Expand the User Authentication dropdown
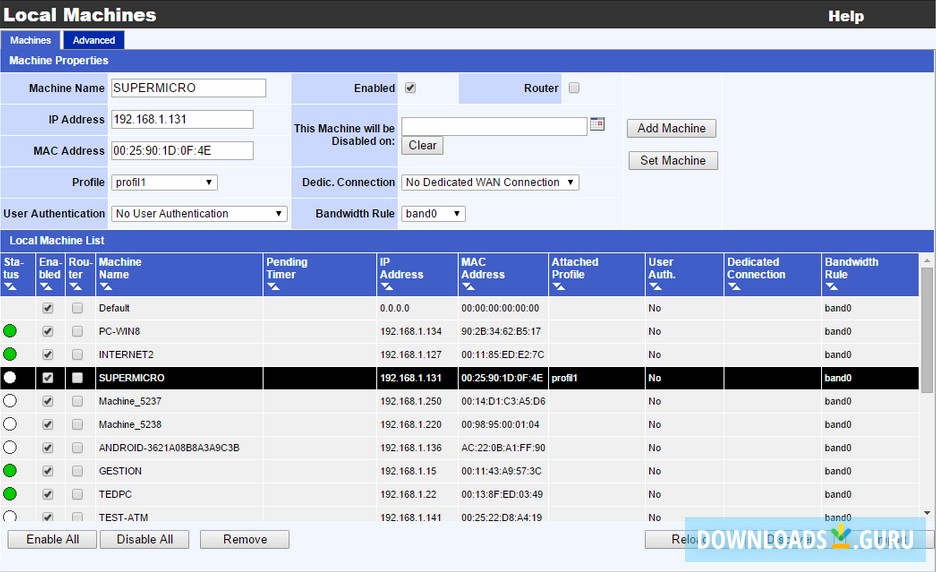This screenshot has height=572, width=936. pos(199,213)
